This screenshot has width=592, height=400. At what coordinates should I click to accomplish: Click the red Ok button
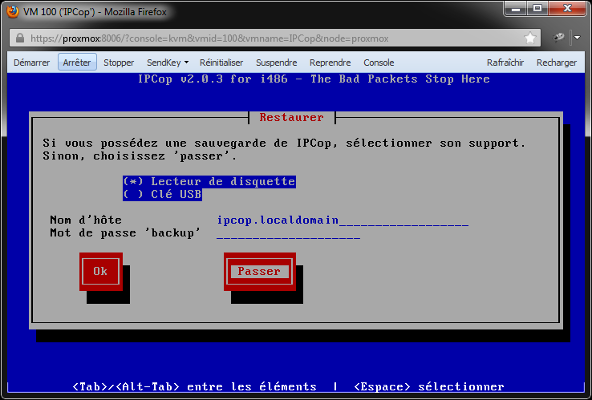click(x=101, y=271)
